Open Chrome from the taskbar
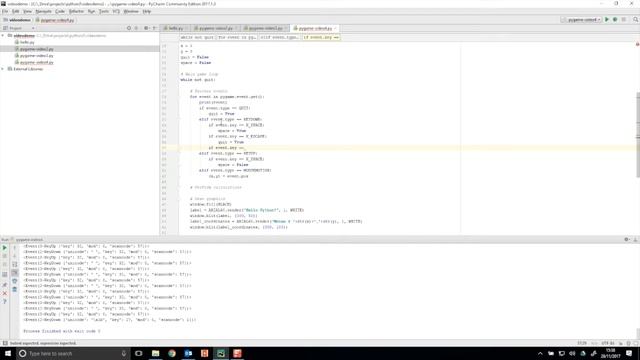640x360 pixels. [x=172, y=353]
